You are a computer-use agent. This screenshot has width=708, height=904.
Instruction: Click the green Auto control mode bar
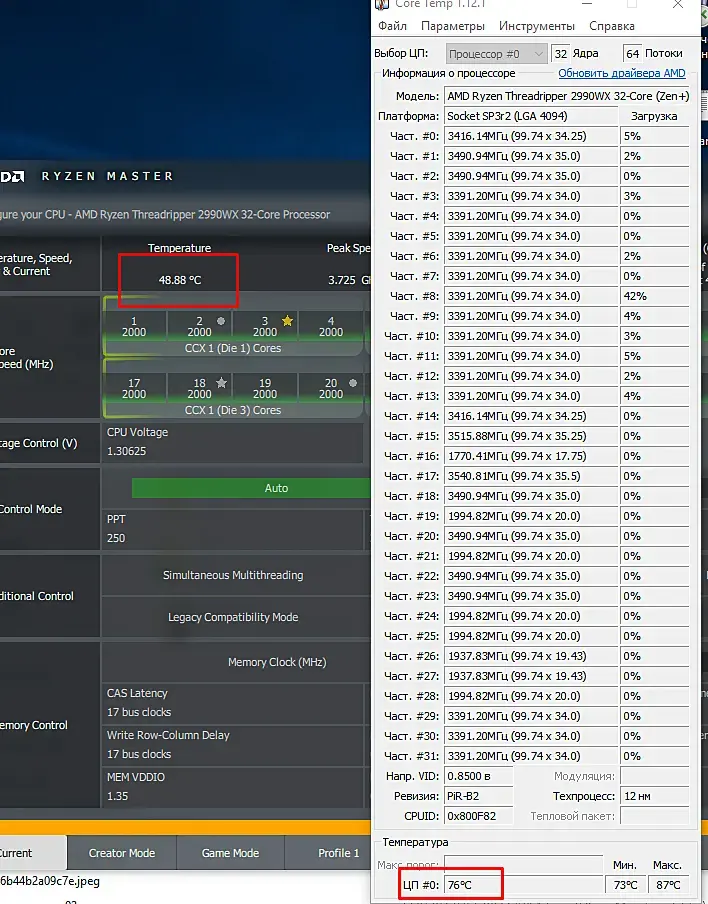(x=251, y=488)
